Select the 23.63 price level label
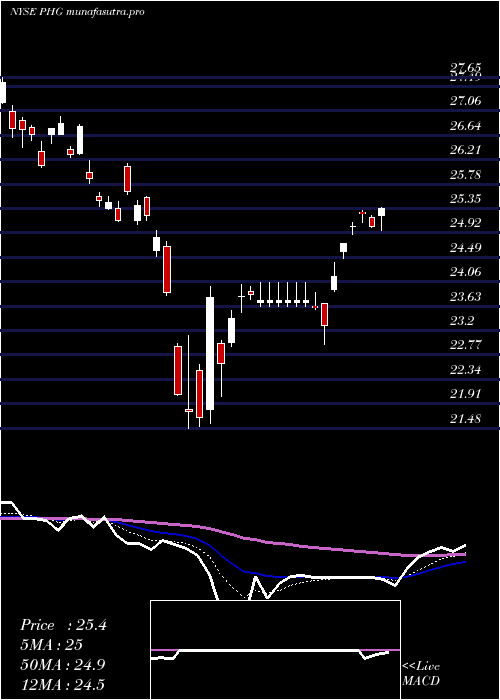This screenshot has width=500, height=700. click(x=466, y=296)
